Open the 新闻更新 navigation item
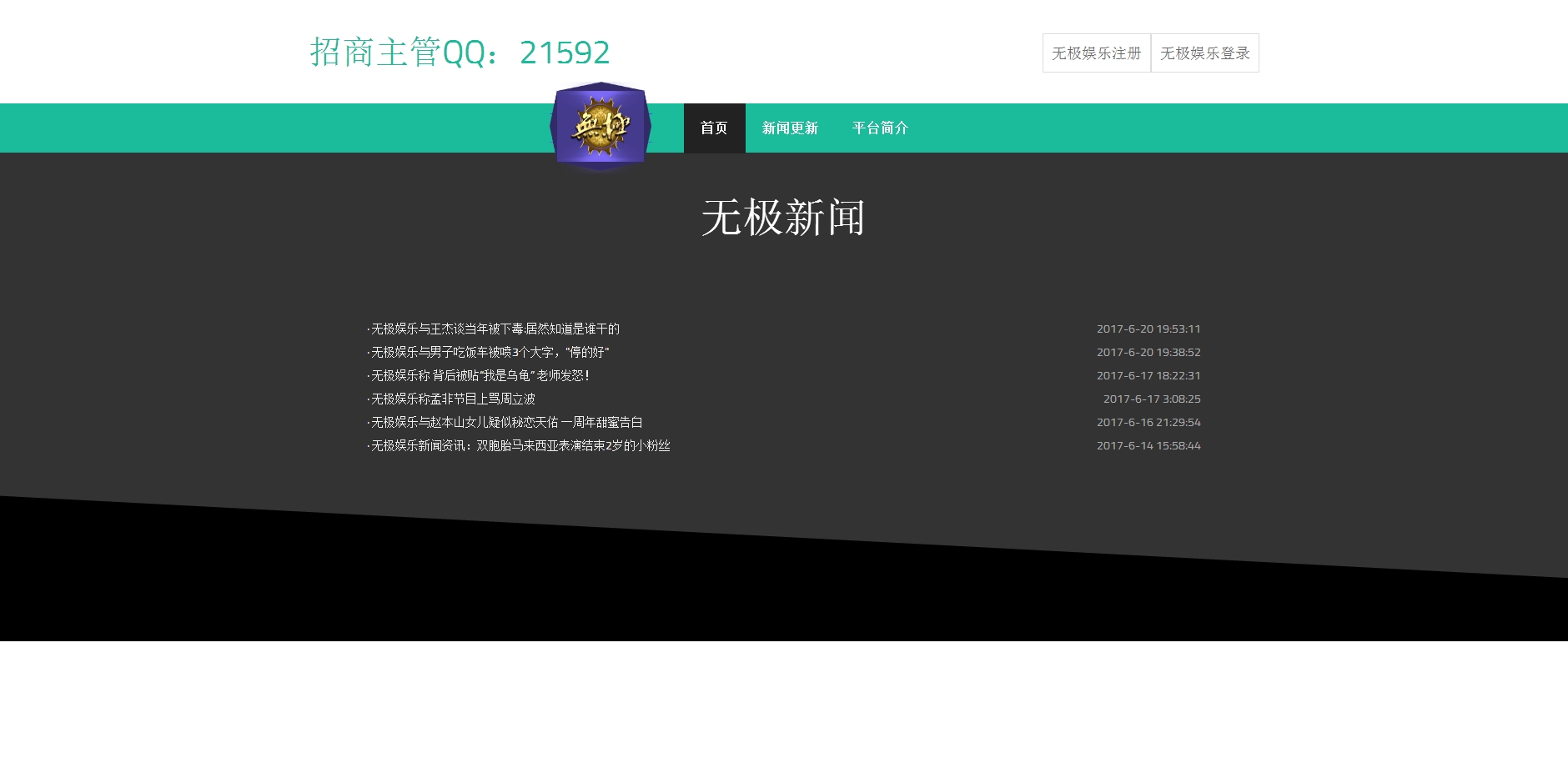Screen dimensions: 1568x768 pos(790,128)
